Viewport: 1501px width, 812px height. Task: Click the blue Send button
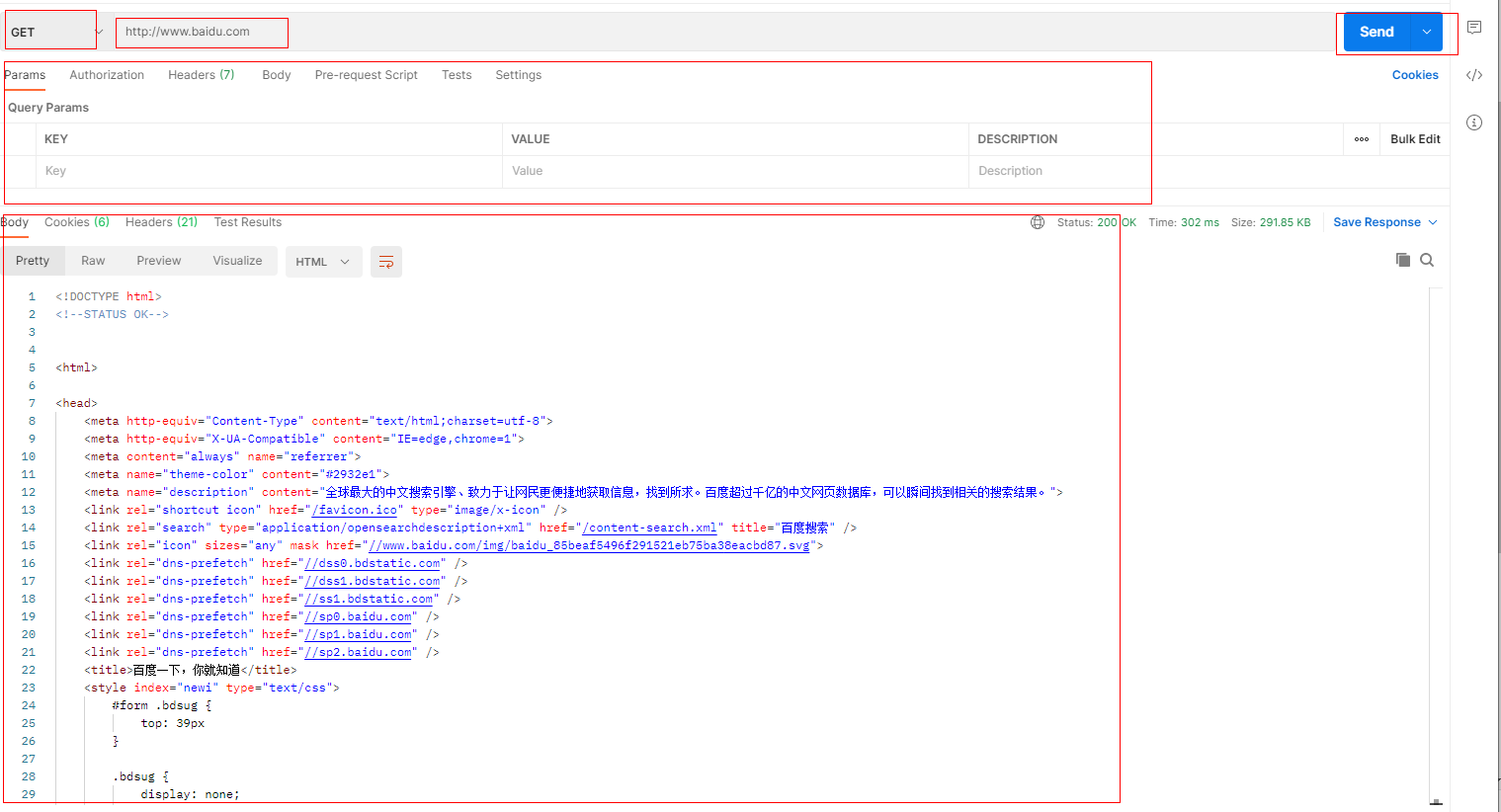click(x=1376, y=32)
